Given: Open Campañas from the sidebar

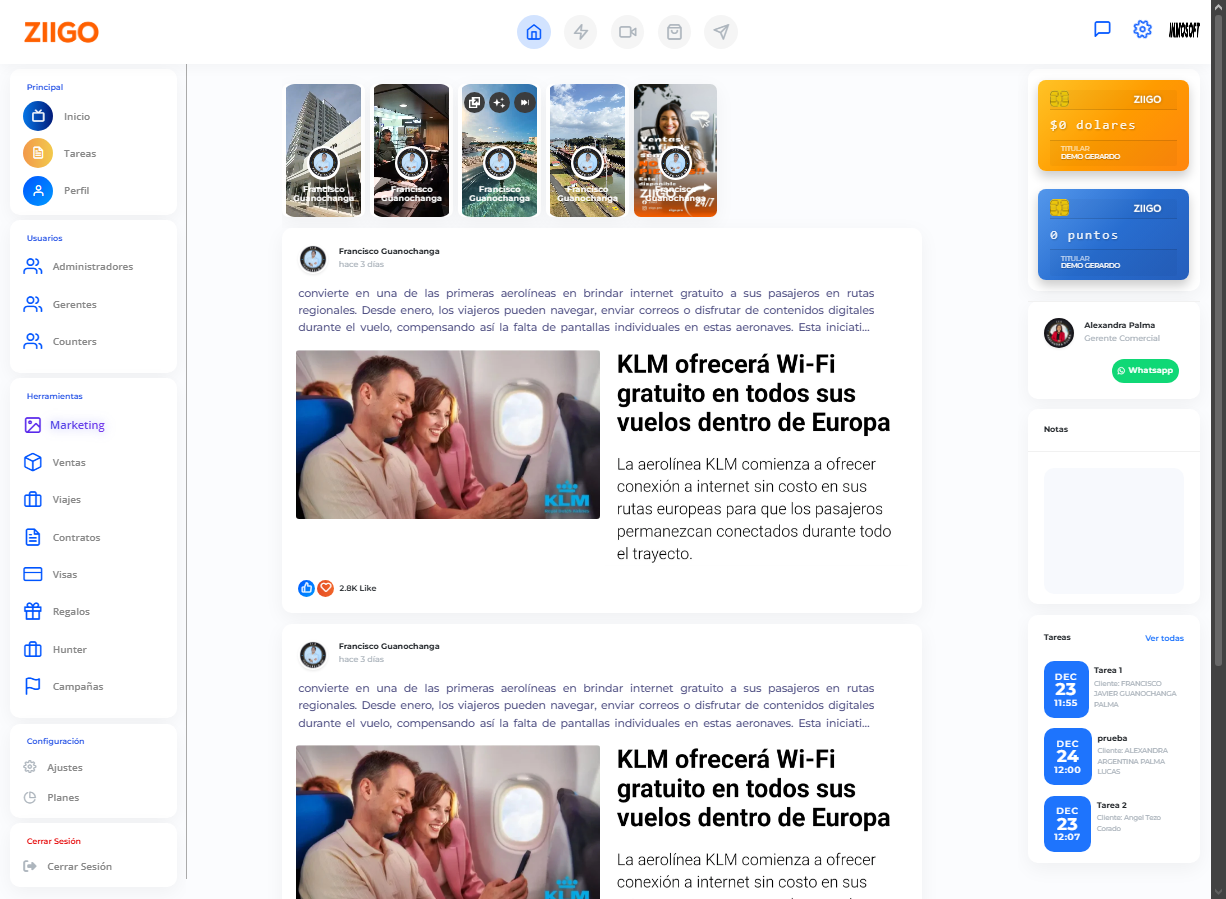Looking at the screenshot, I should pyautogui.click(x=78, y=687).
